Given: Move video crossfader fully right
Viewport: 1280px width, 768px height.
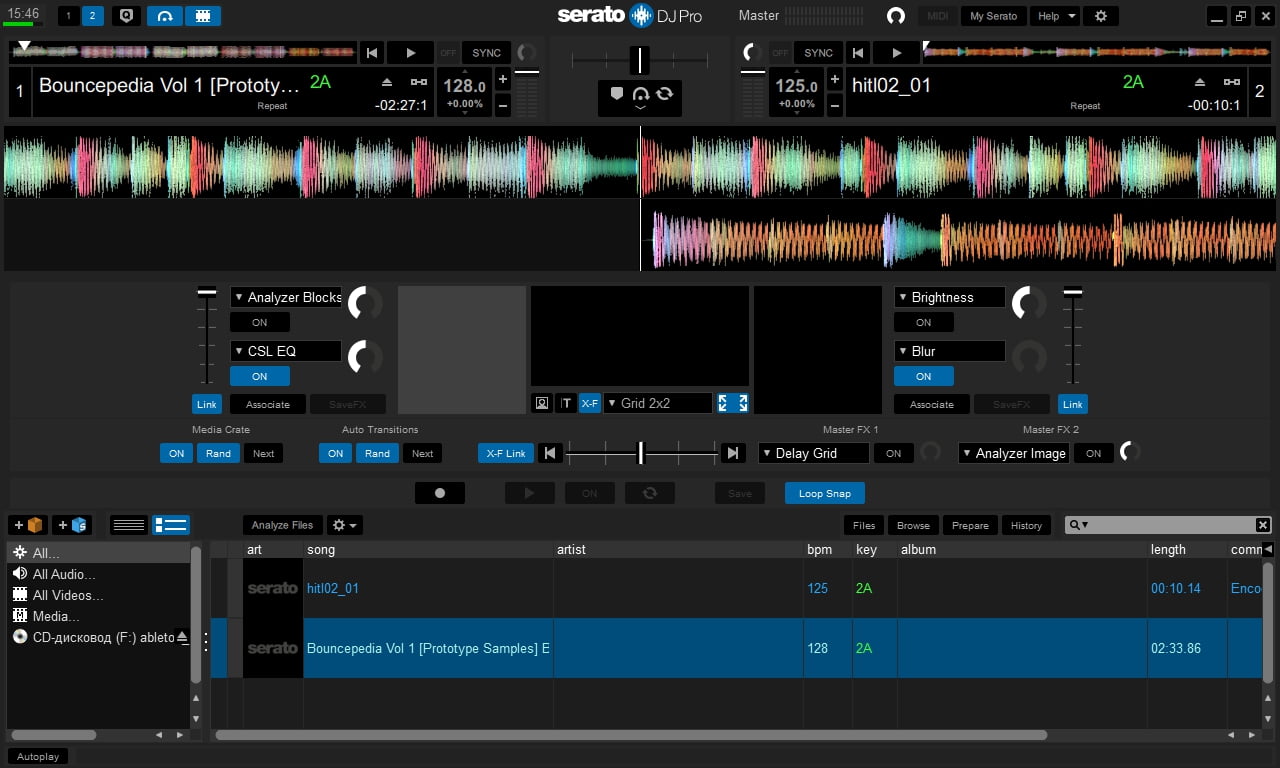Looking at the screenshot, I should 733,453.
